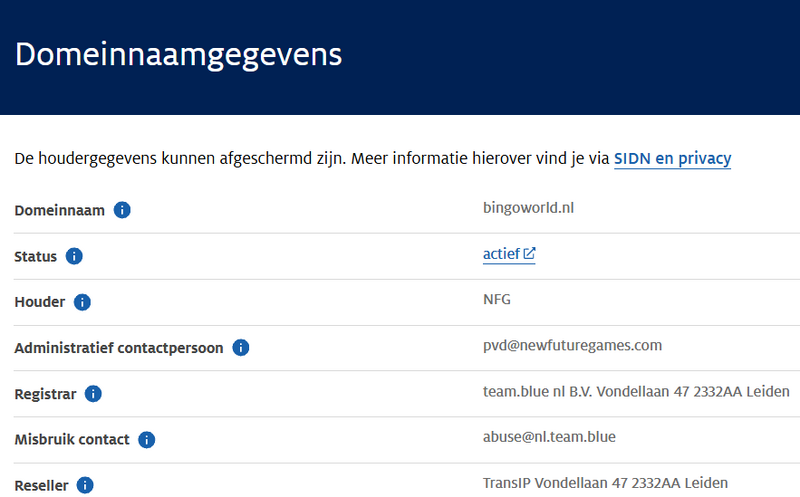
Task: Open the info icon next to Houder
Action: pyautogui.click(x=82, y=302)
